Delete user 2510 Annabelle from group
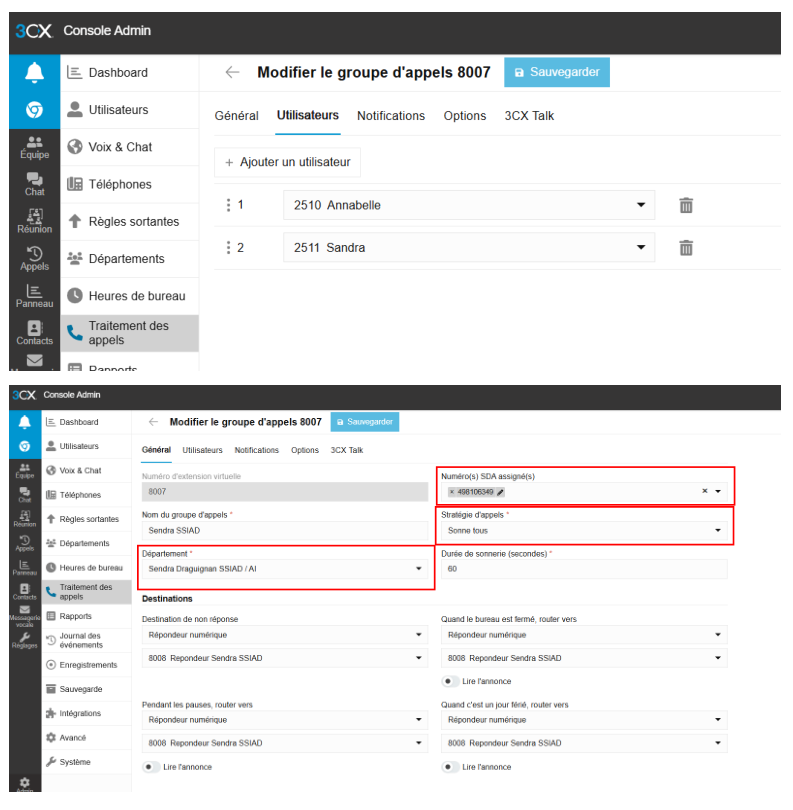This screenshot has width=793, height=810. [x=686, y=205]
